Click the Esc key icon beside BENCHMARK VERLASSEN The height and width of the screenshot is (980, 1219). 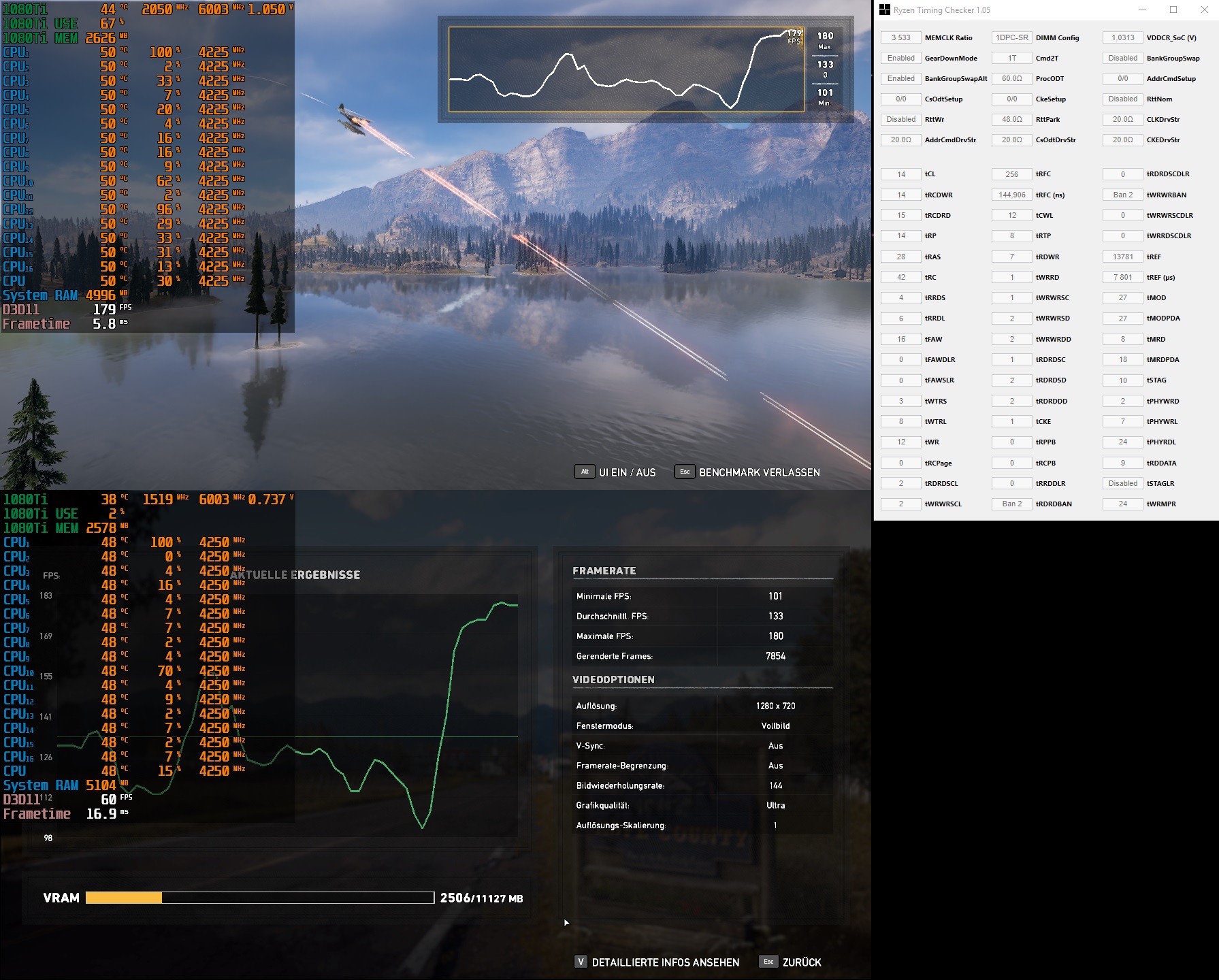(x=685, y=472)
